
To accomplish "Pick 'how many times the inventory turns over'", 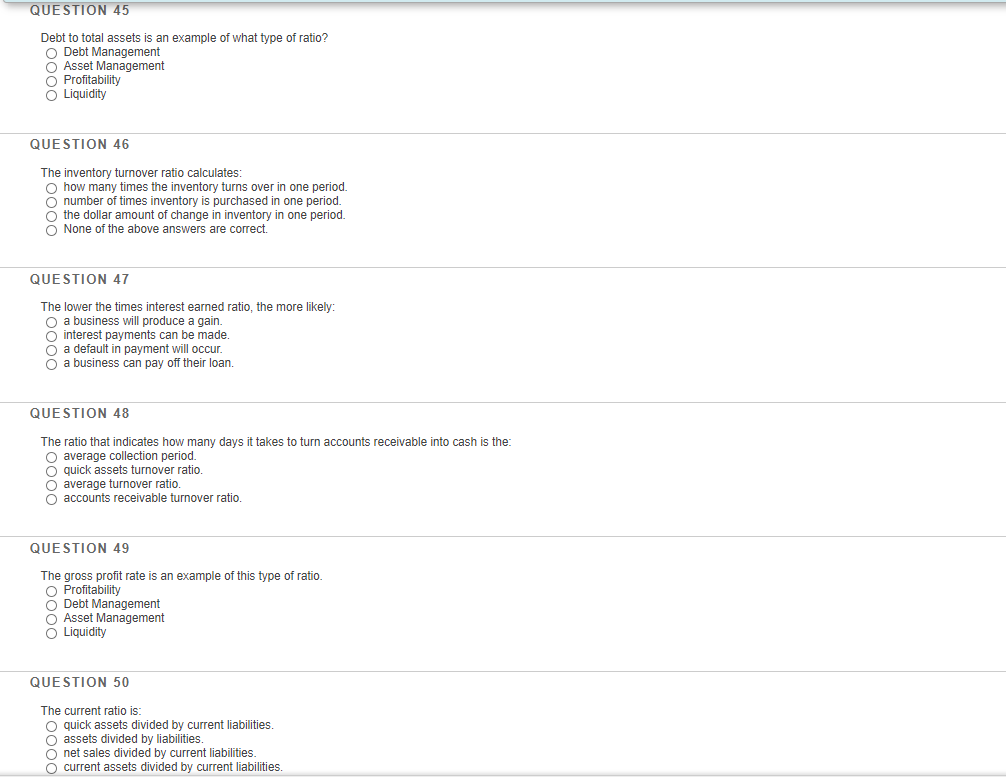I will [x=51, y=189].
